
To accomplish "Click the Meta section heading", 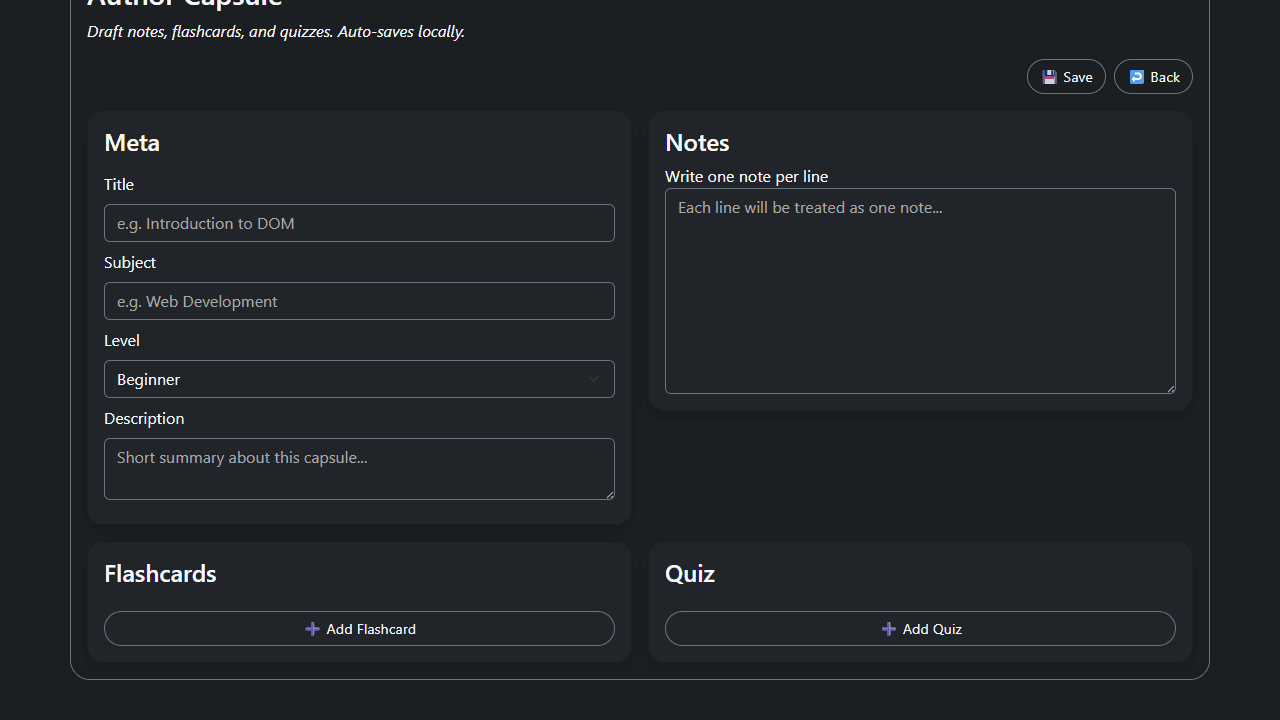I will tap(132, 143).
